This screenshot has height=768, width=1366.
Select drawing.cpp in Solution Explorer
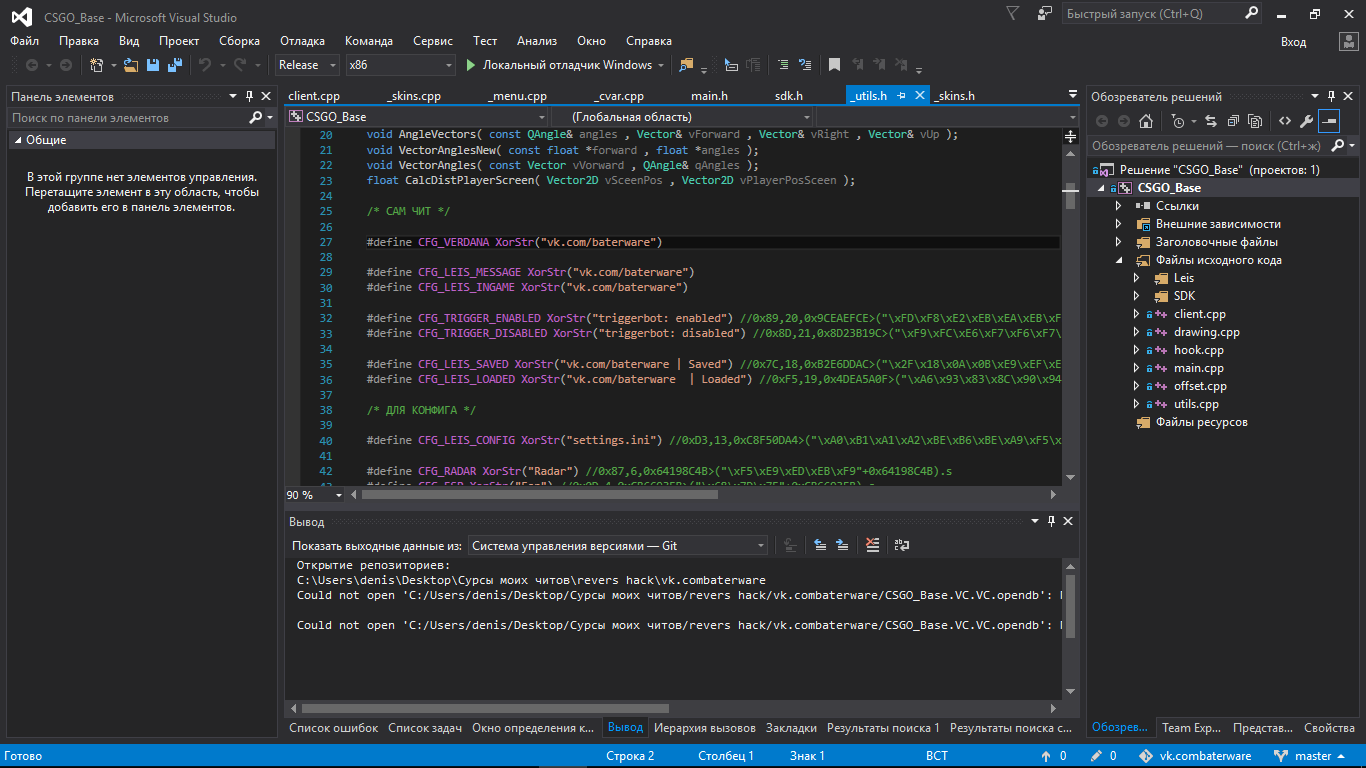pos(1207,332)
